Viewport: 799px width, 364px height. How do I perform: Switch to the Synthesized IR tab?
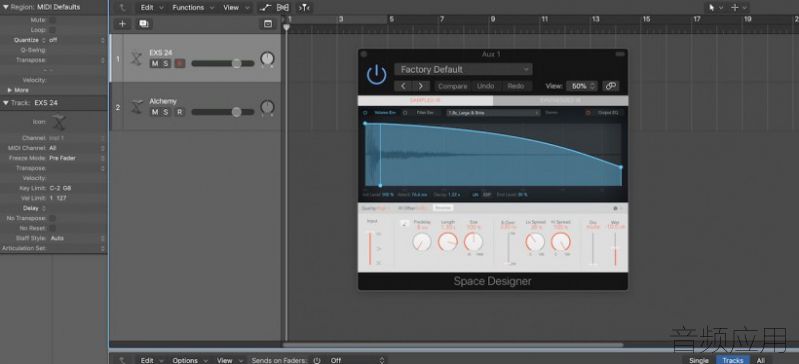tap(561, 100)
